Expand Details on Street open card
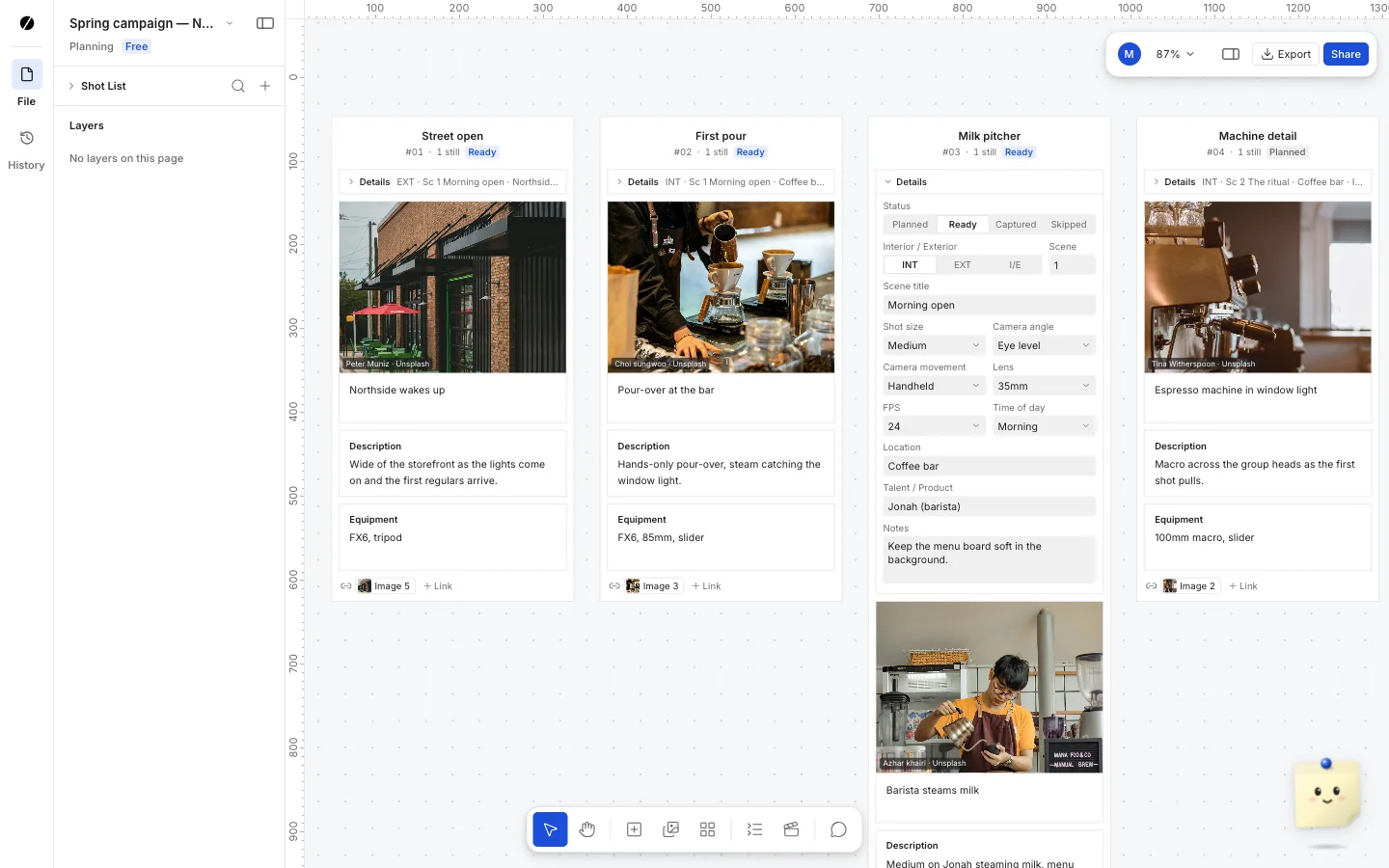Viewport: 1389px width, 868px height. [452, 182]
